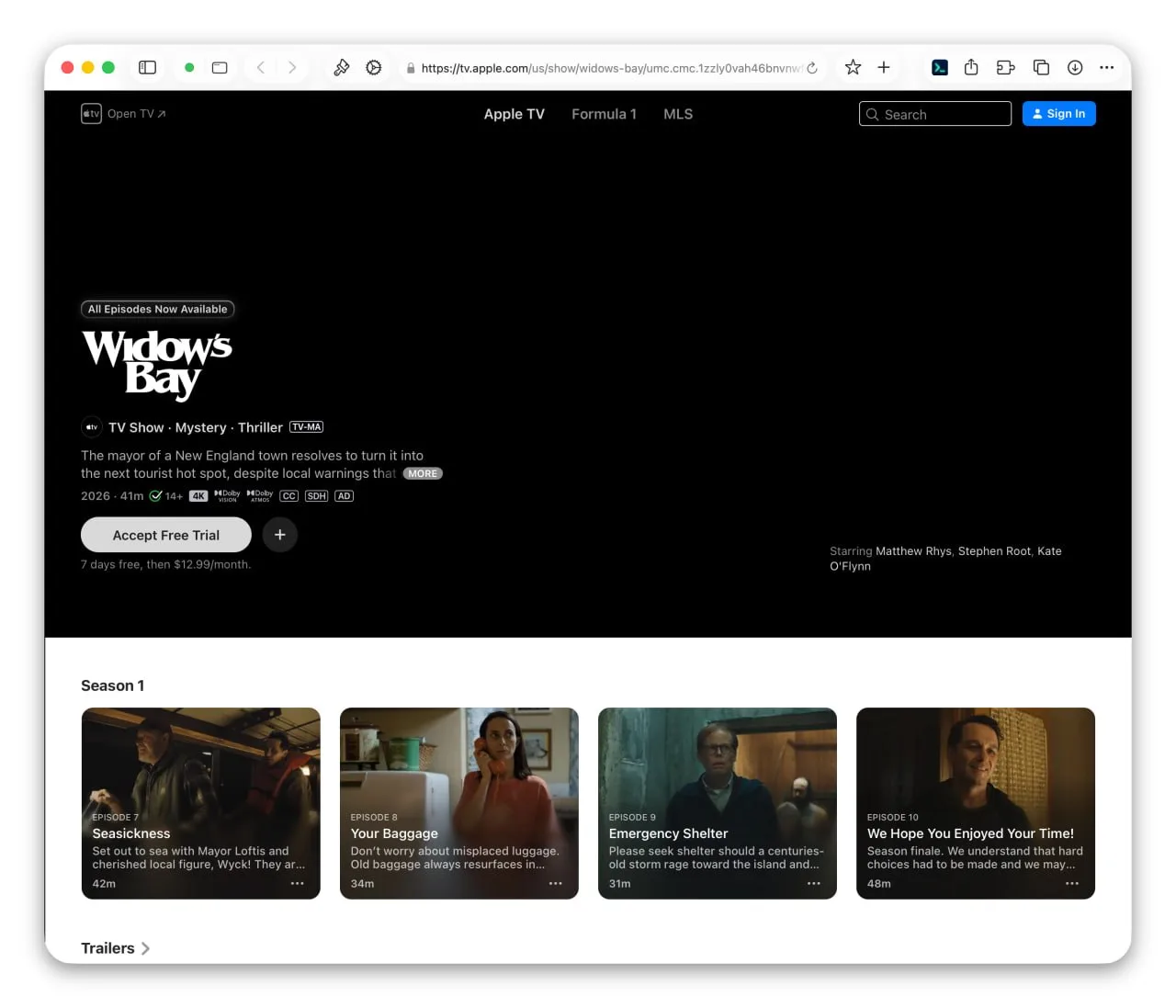The width and height of the screenshot is (1176, 1008).
Task: Click the Sign In button
Action: point(1059,114)
